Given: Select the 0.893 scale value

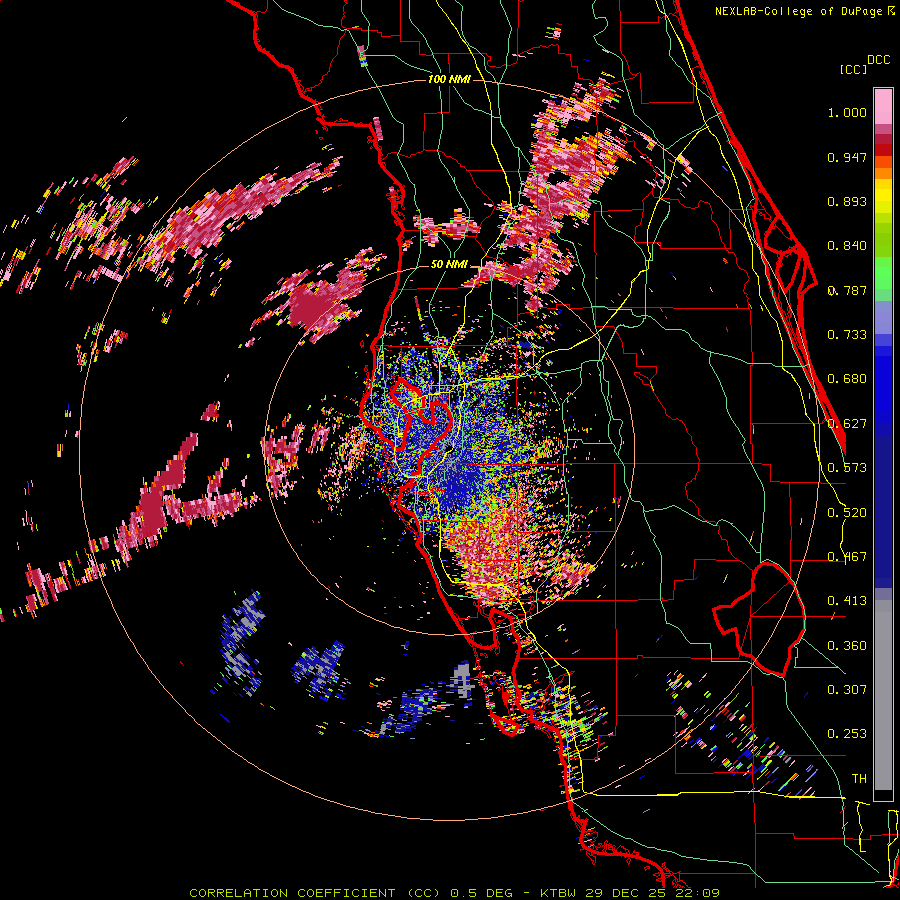Looking at the screenshot, I should 847,201.
